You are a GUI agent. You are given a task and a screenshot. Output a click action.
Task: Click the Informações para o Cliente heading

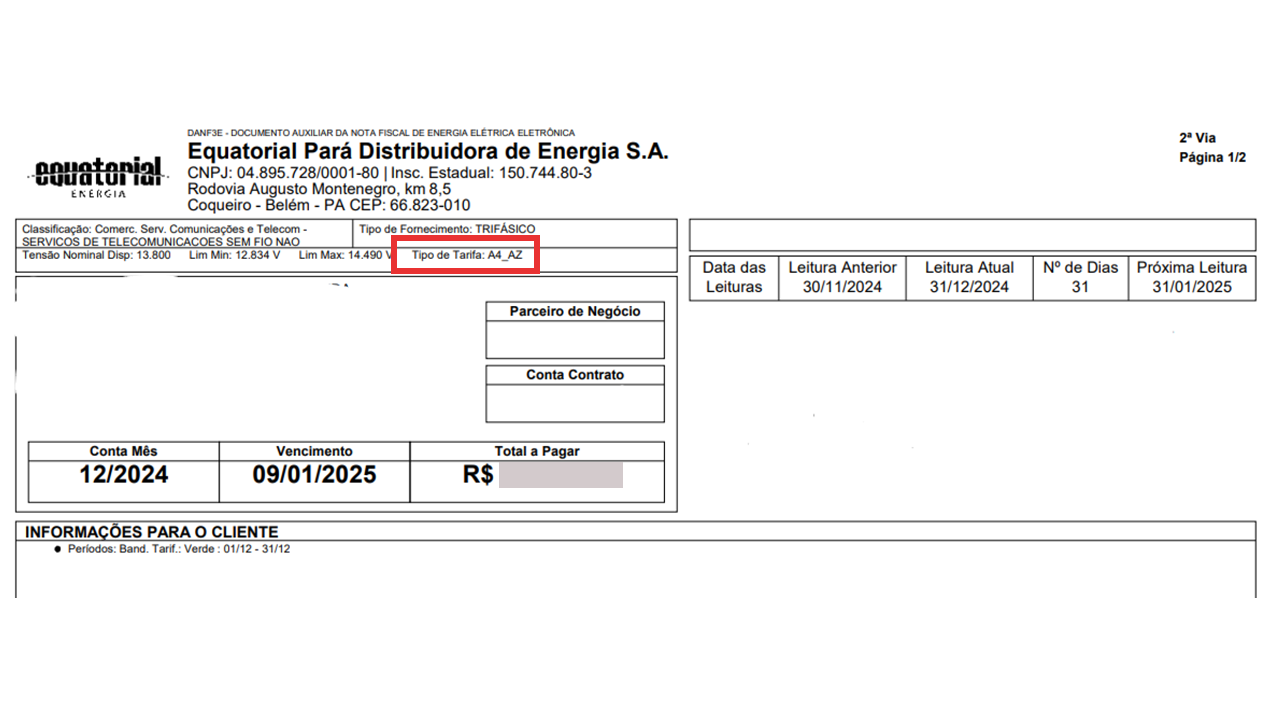point(151,532)
